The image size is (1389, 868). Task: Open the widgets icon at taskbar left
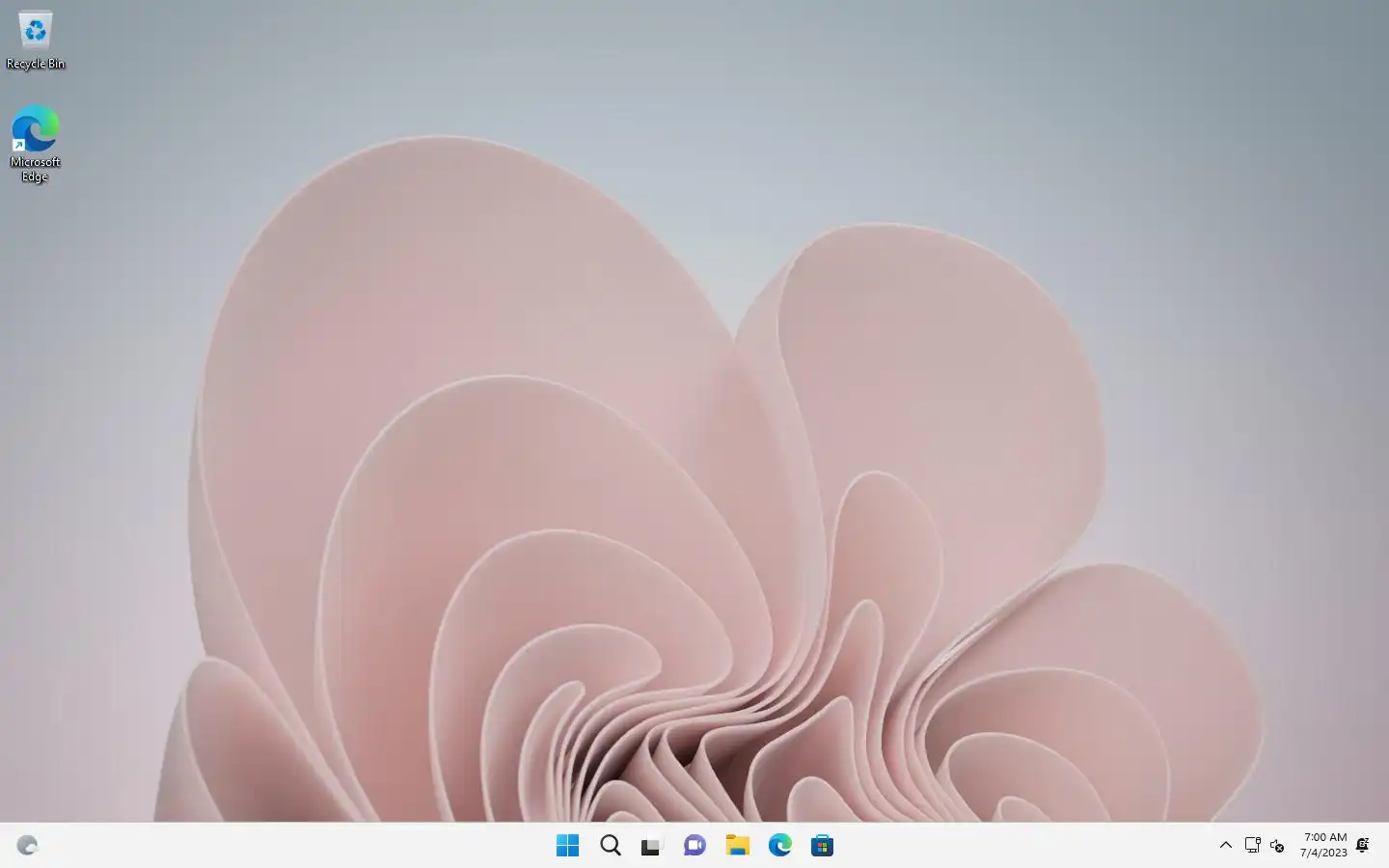click(x=27, y=846)
